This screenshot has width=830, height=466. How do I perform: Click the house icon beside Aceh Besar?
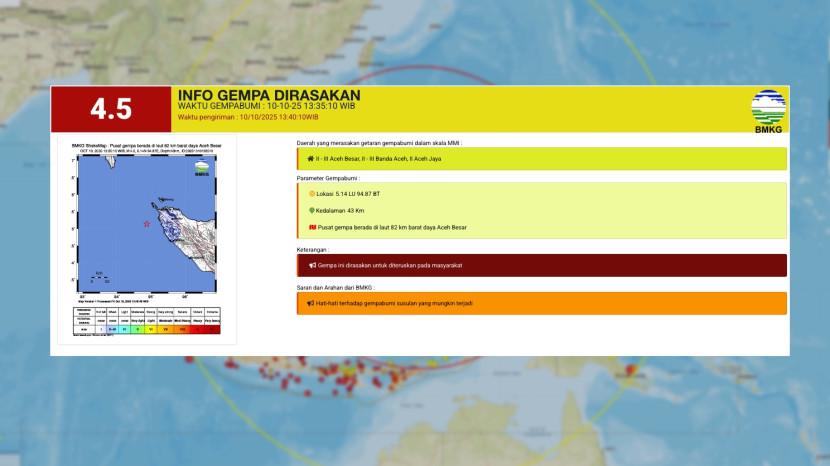coord(311,158)
